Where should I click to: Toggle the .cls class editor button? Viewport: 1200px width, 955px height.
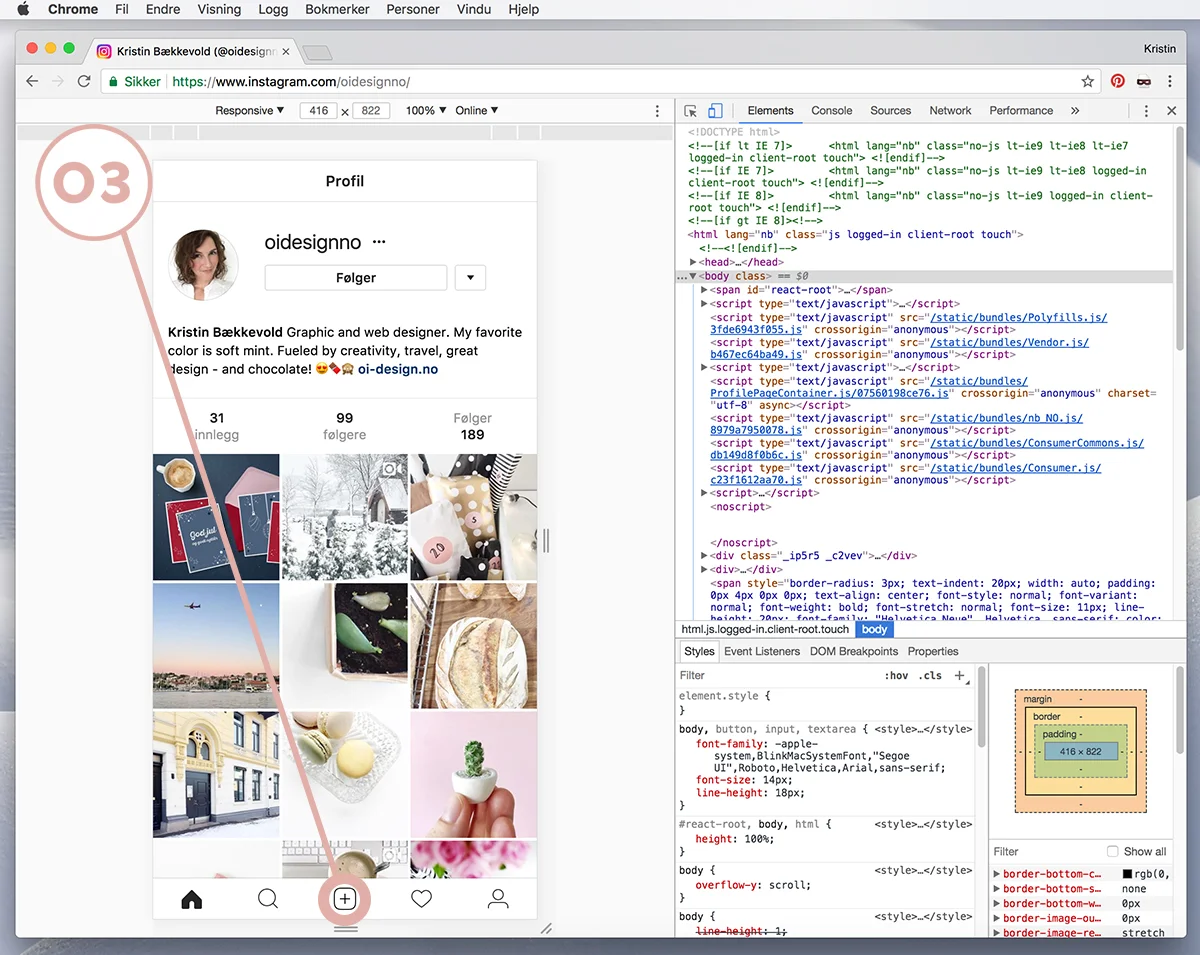931,675
